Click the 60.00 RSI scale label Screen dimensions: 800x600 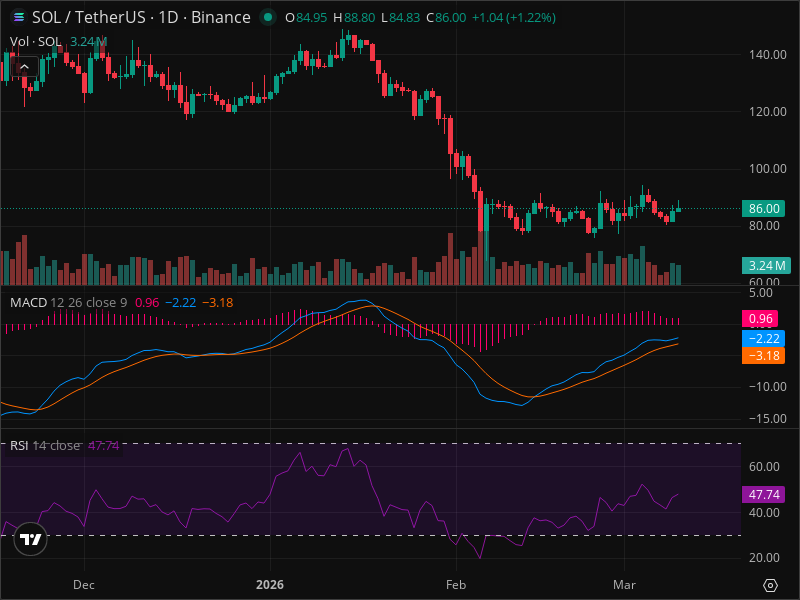pos(764,467)
